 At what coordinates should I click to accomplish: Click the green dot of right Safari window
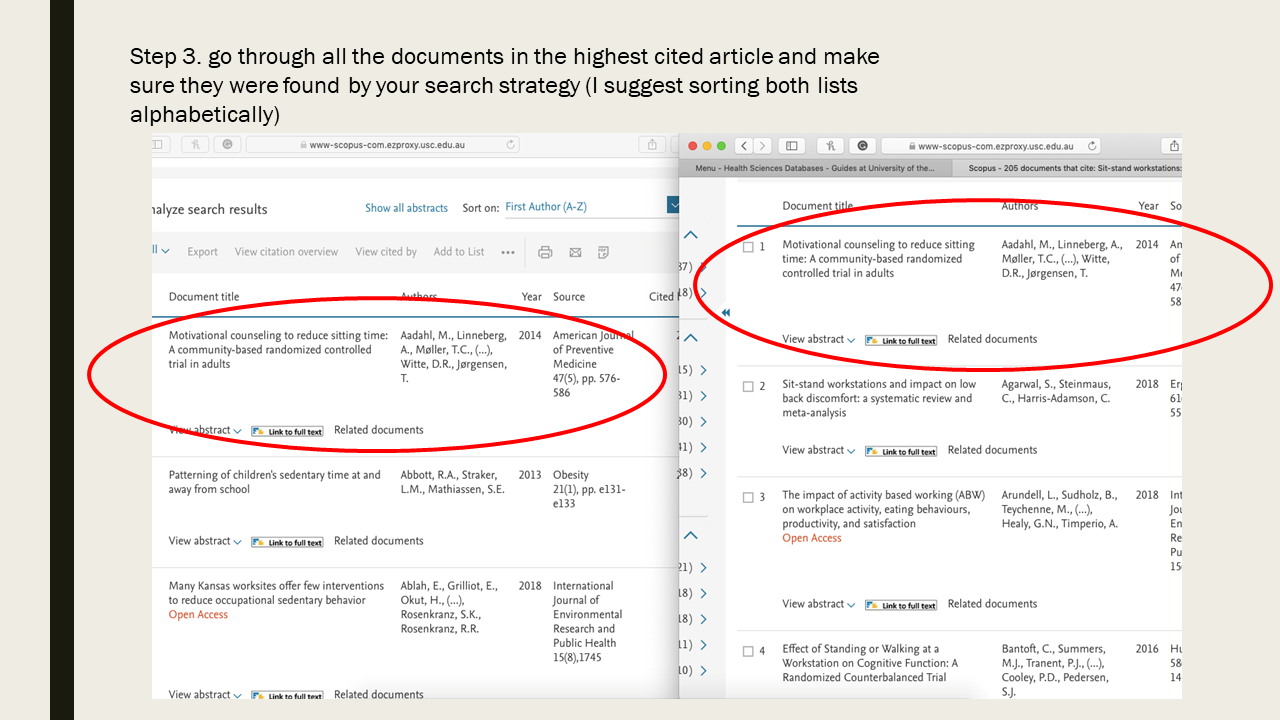(721, 146)
